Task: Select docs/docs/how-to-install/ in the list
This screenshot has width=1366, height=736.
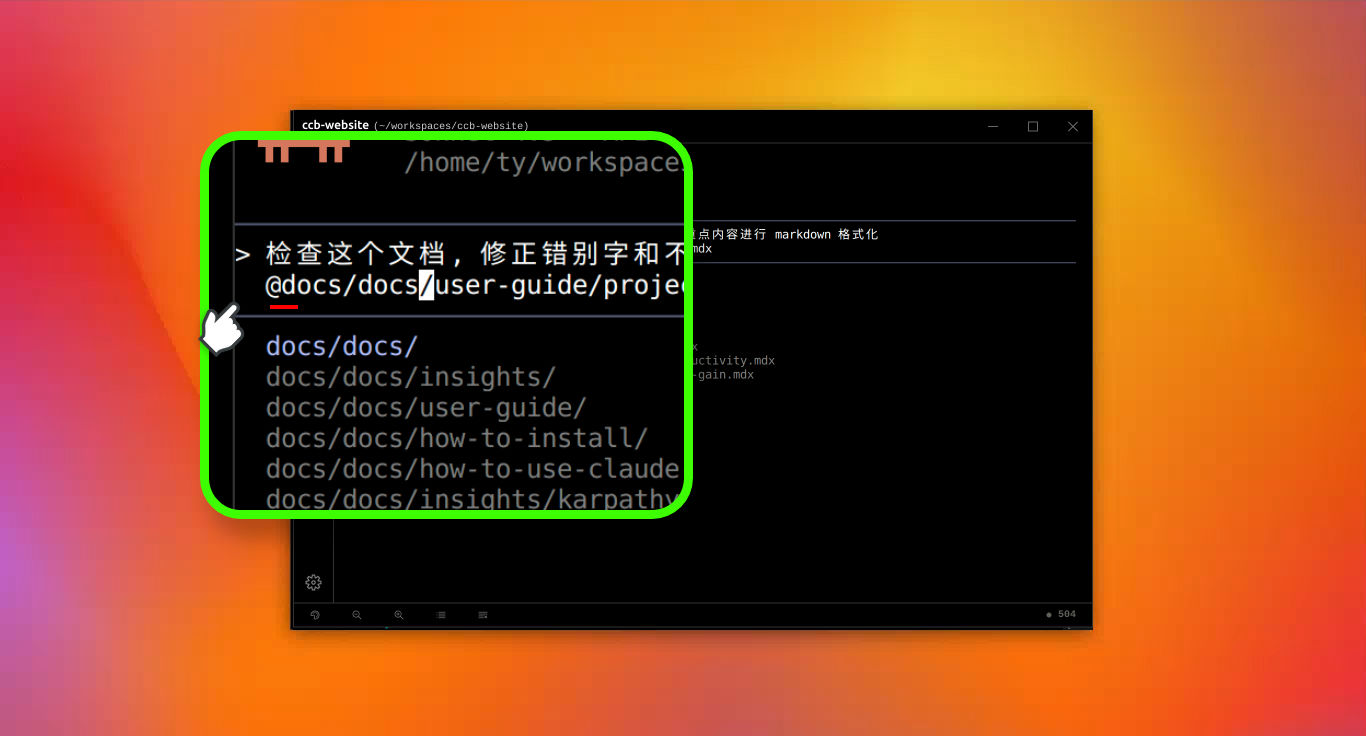Action: tap(456, 439)
